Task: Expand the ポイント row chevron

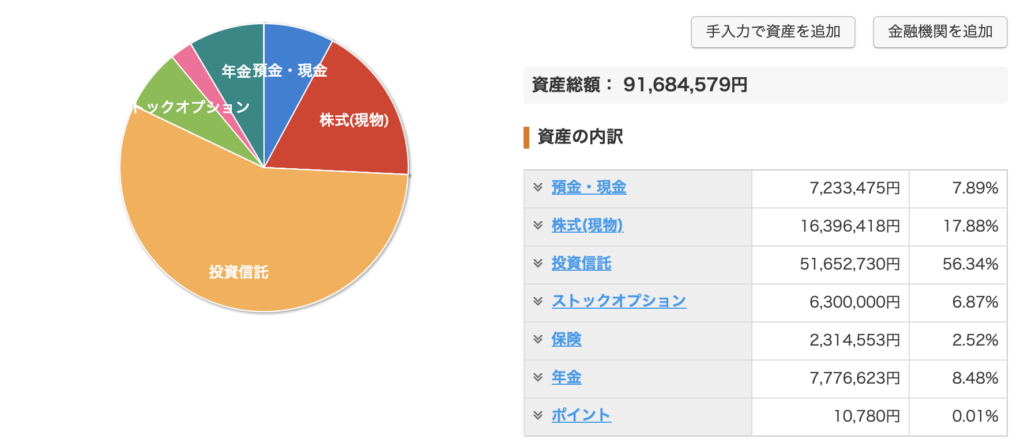Action: coord(537,415)
